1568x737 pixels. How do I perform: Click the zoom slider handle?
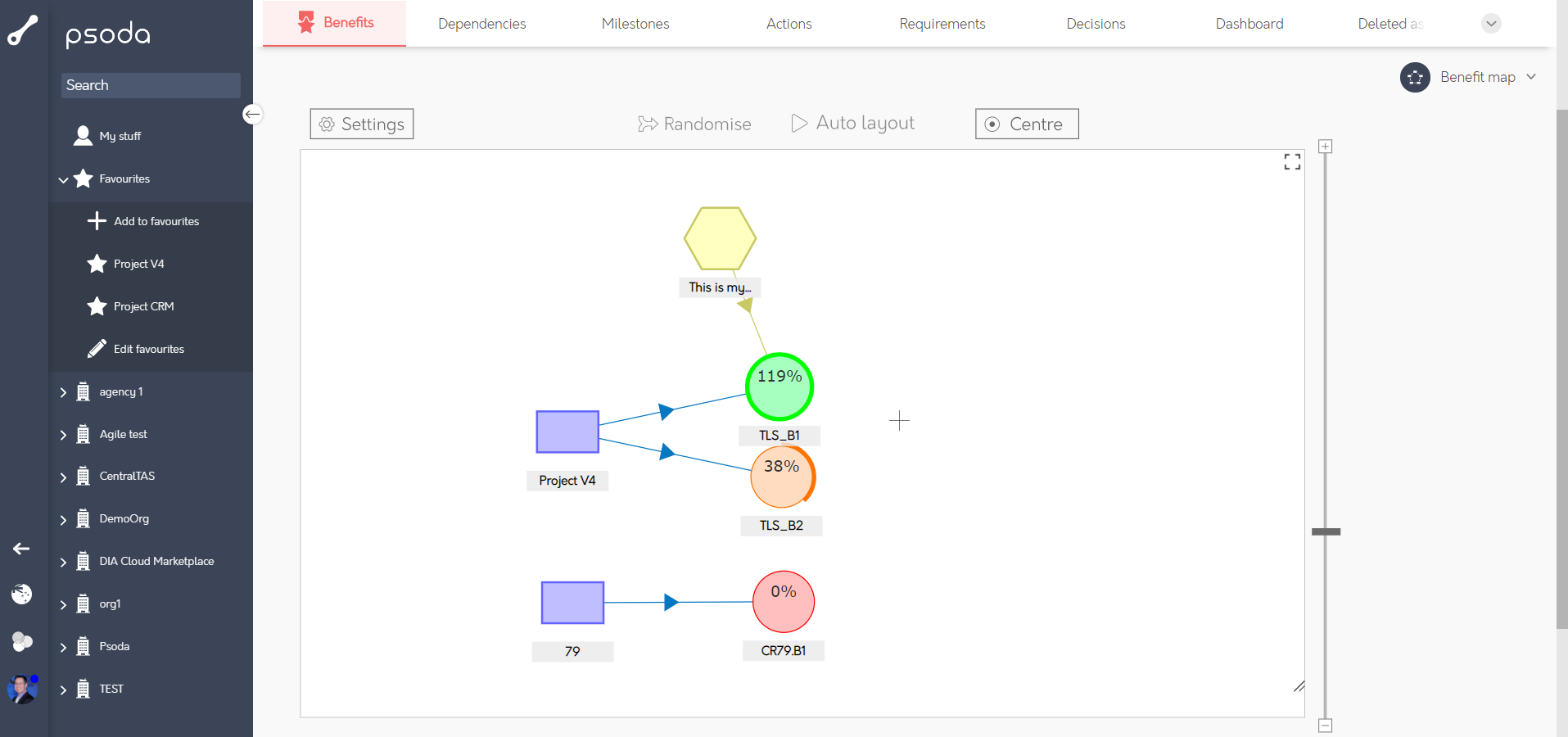(x=1326, y=532)
